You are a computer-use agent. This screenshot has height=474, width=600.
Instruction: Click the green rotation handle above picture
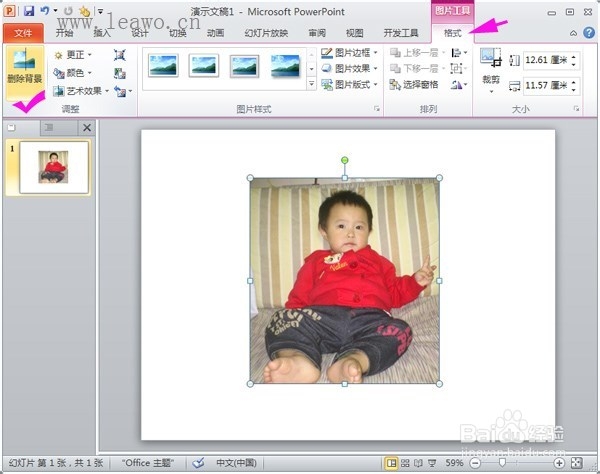(345, 160)
